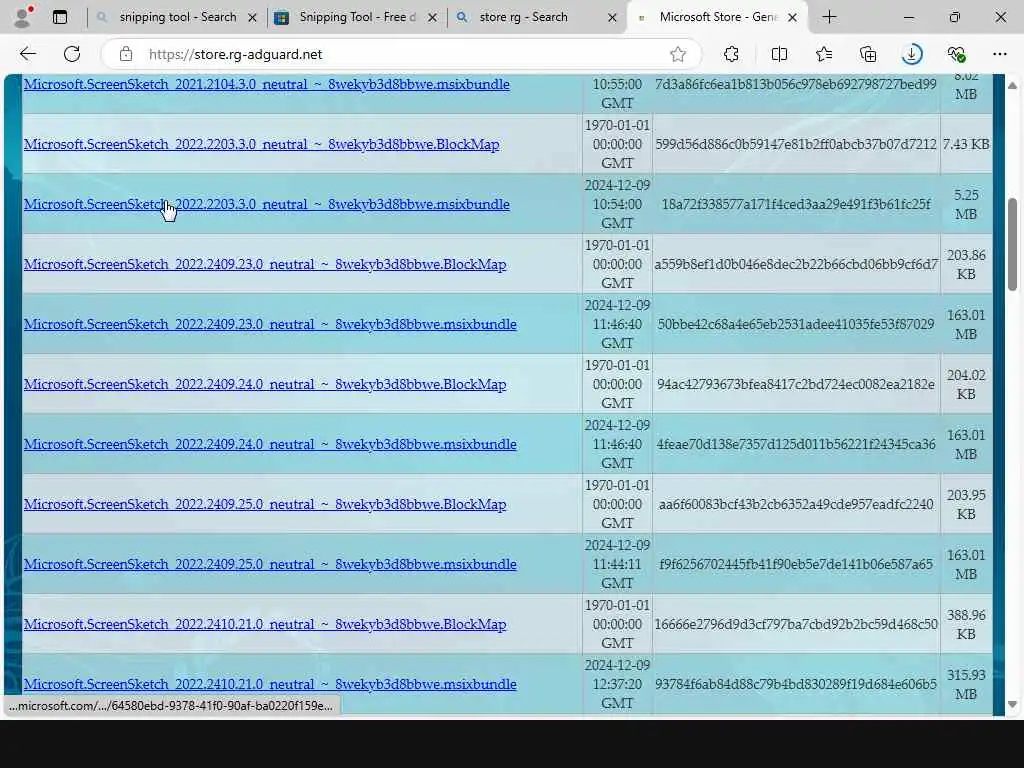Open Favorites list icon

coord(824,54)
